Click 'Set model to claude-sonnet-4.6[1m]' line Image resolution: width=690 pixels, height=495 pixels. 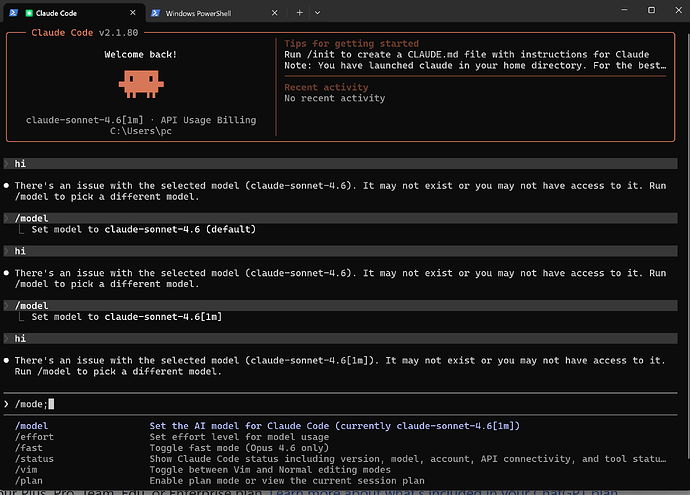127,317
